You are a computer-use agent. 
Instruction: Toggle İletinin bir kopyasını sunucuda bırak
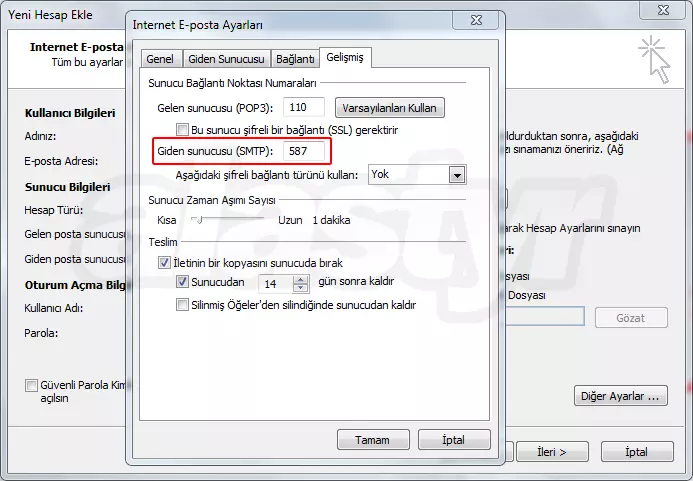164,263
